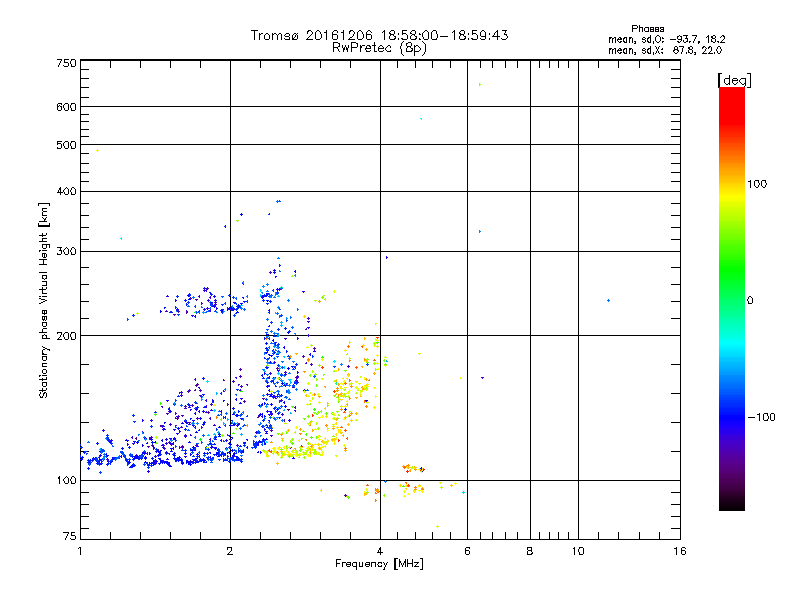
Task: Click the black bottom of the phase colorbar
Action: (x=732, y=503)
